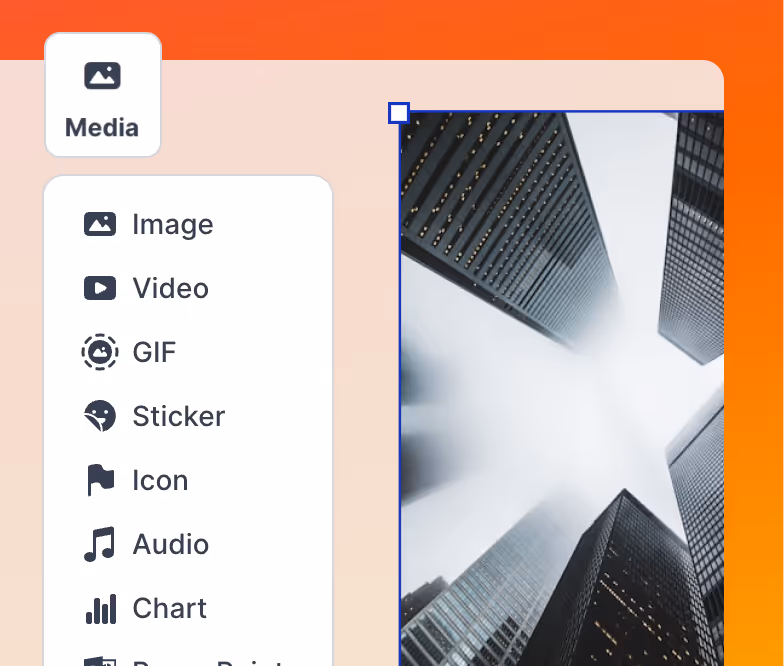784x666 pixels.
Task: Click the flag icon beside Icon
Action: [100, 480]
